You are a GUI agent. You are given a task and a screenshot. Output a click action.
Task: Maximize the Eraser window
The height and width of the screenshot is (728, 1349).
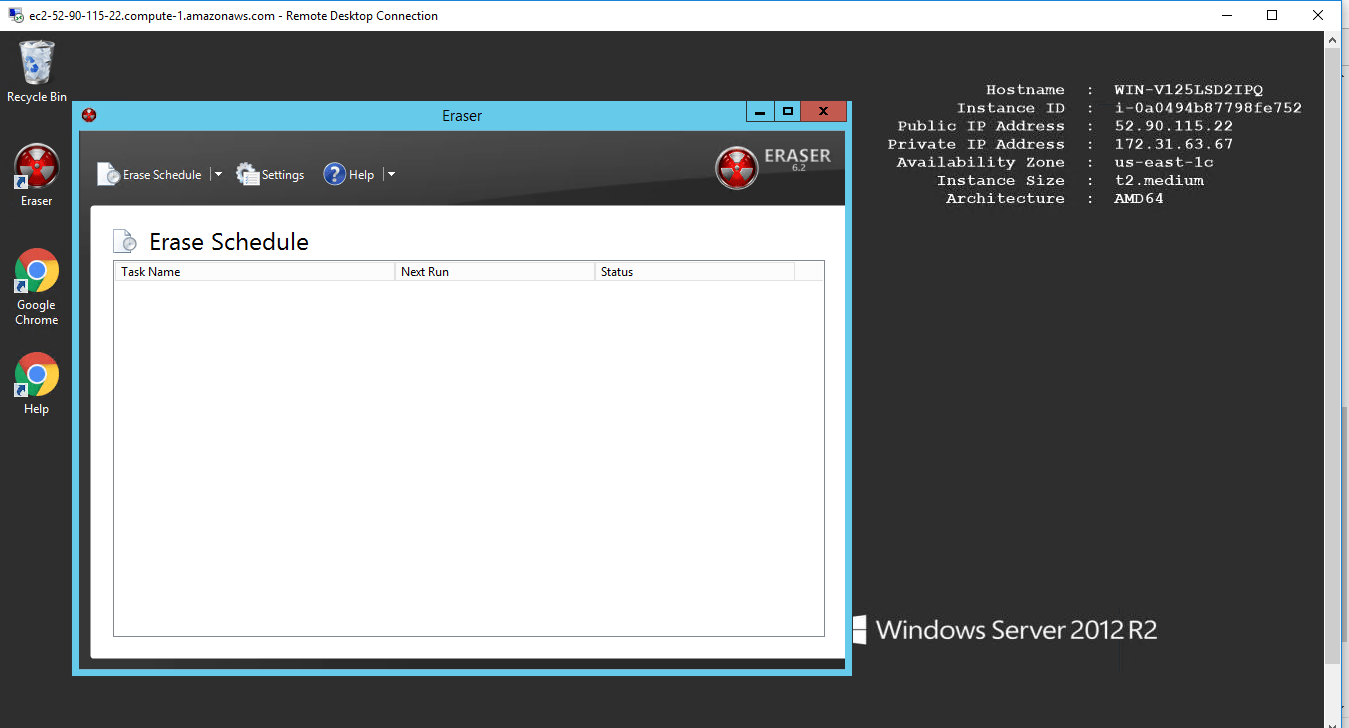(788, 112)
